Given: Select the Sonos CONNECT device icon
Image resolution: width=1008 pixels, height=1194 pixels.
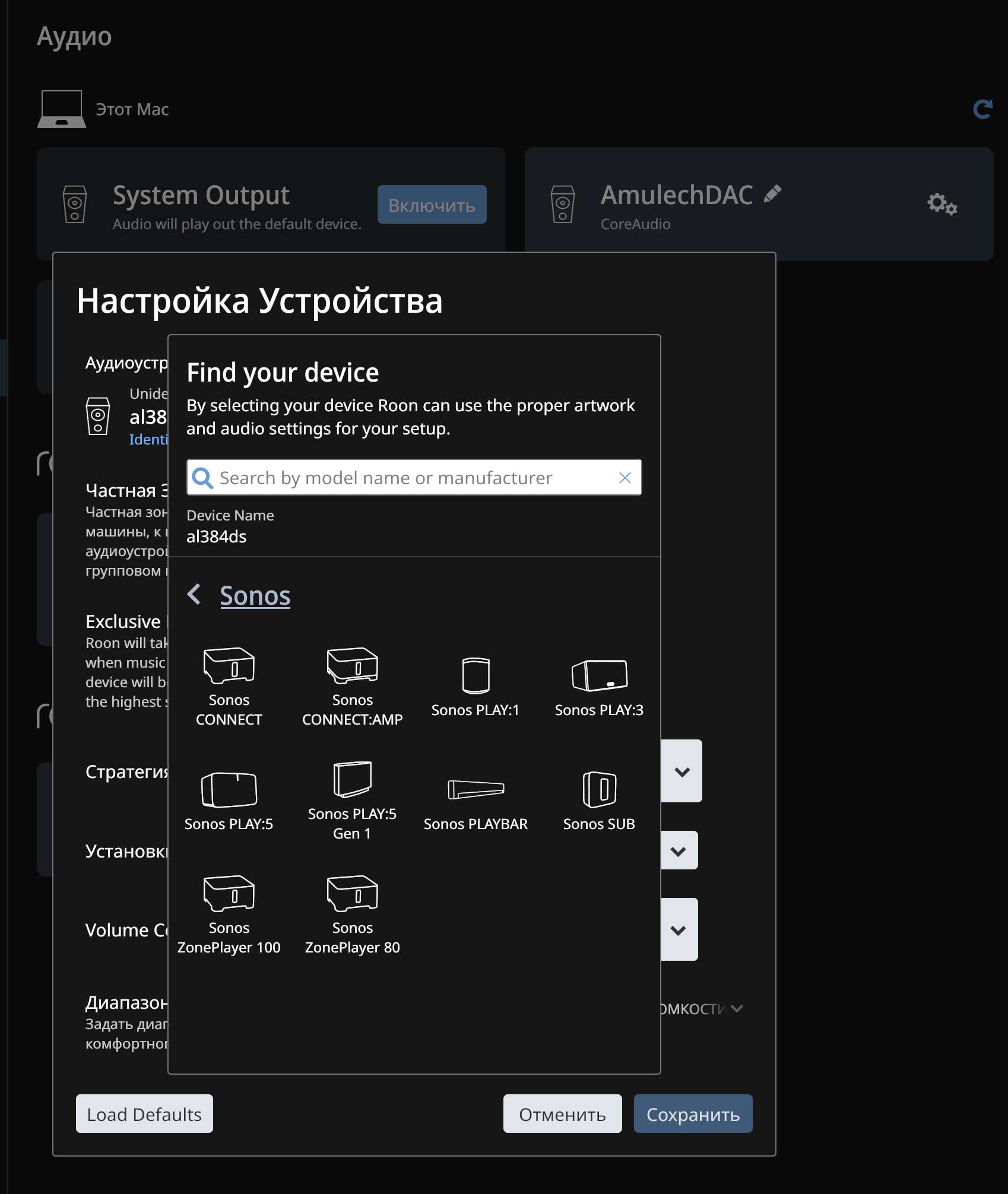Looking at the screenshot, I should click(229, 666).
